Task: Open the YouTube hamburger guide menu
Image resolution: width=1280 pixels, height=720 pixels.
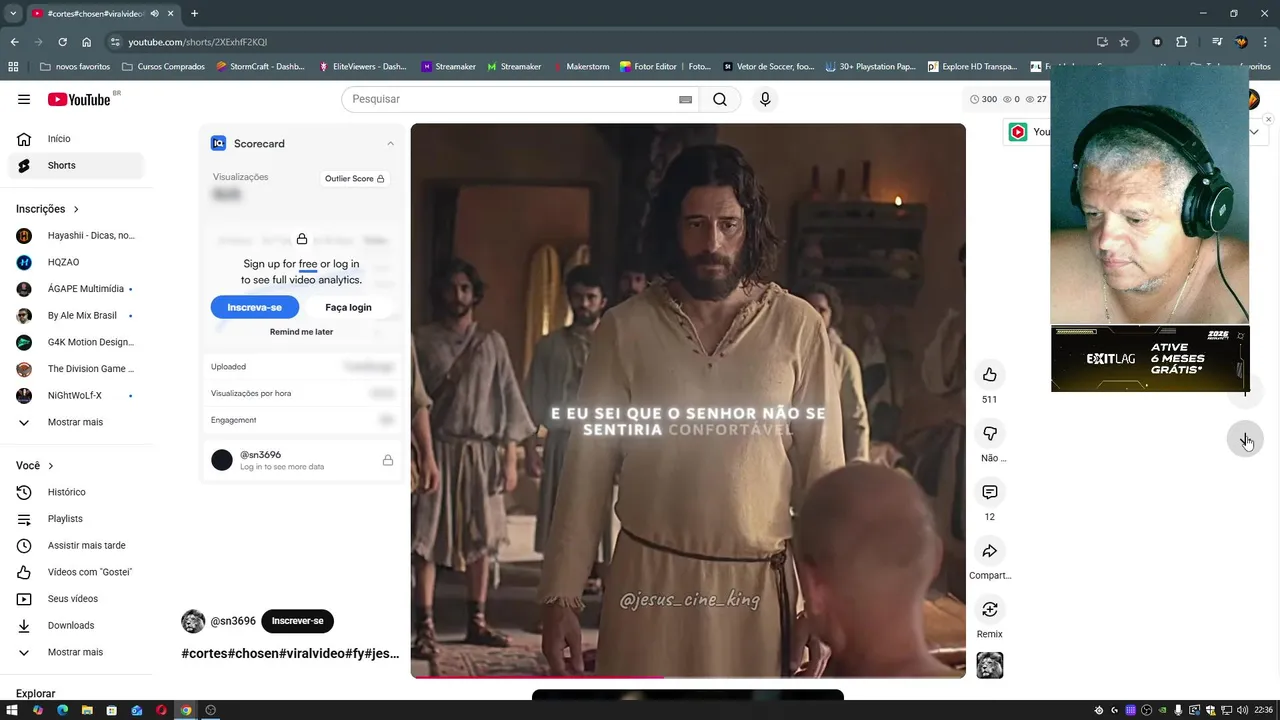Action: [x=24, y=99]
